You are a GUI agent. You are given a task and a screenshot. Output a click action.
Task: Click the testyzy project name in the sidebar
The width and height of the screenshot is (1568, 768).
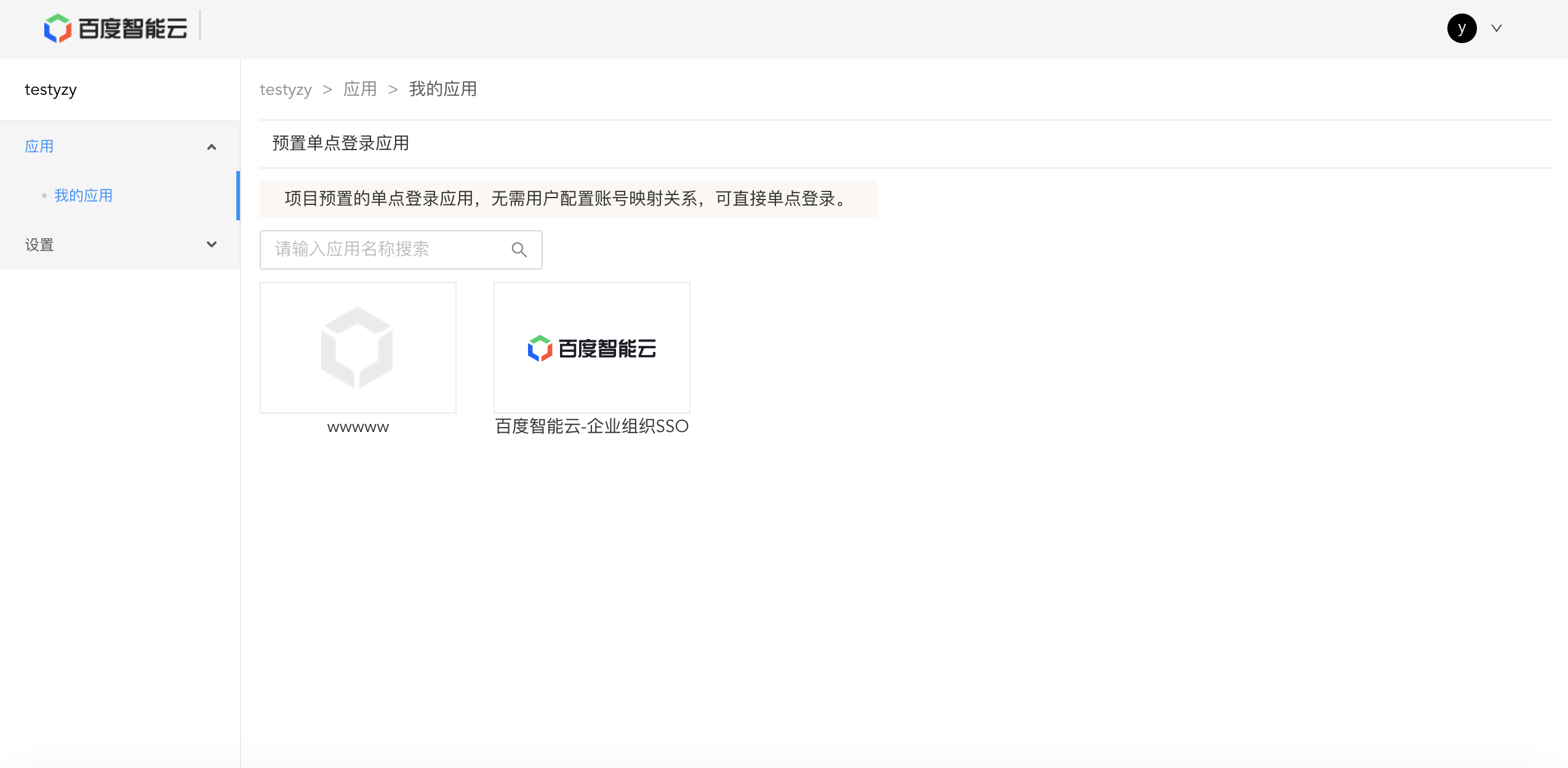[50, 90]
